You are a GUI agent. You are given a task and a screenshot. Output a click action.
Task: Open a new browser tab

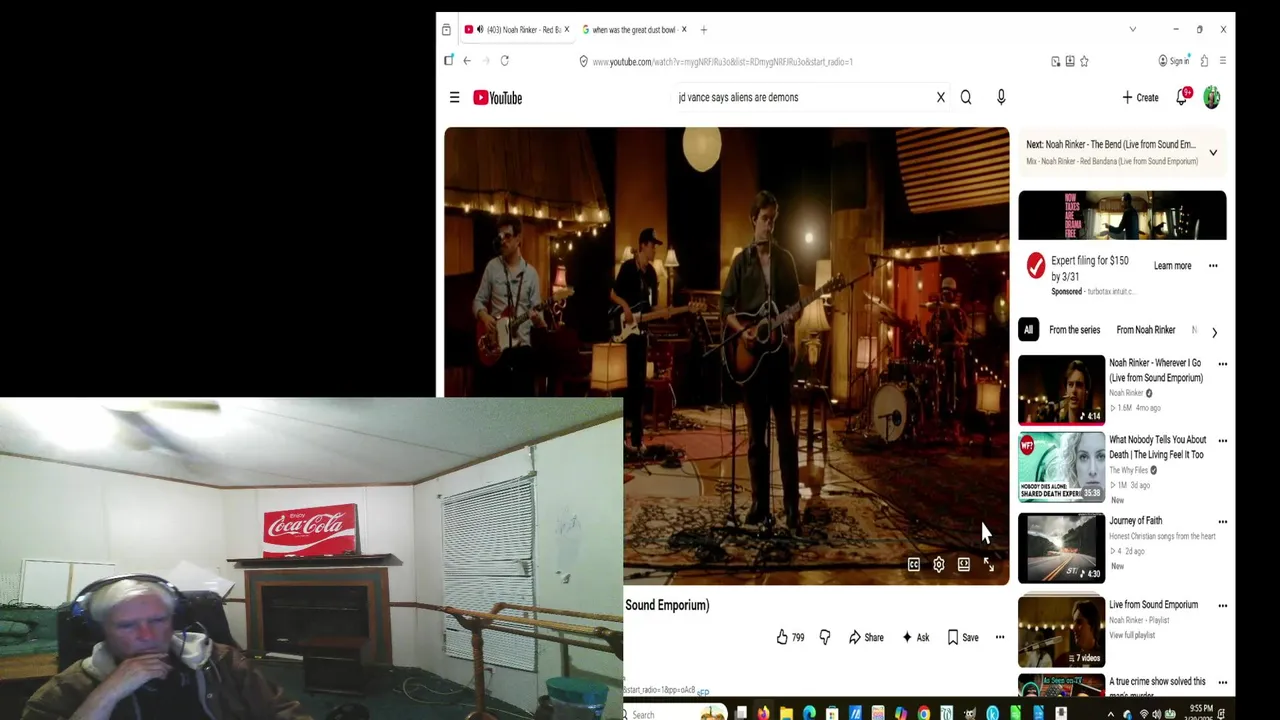(x=703, y=30)
